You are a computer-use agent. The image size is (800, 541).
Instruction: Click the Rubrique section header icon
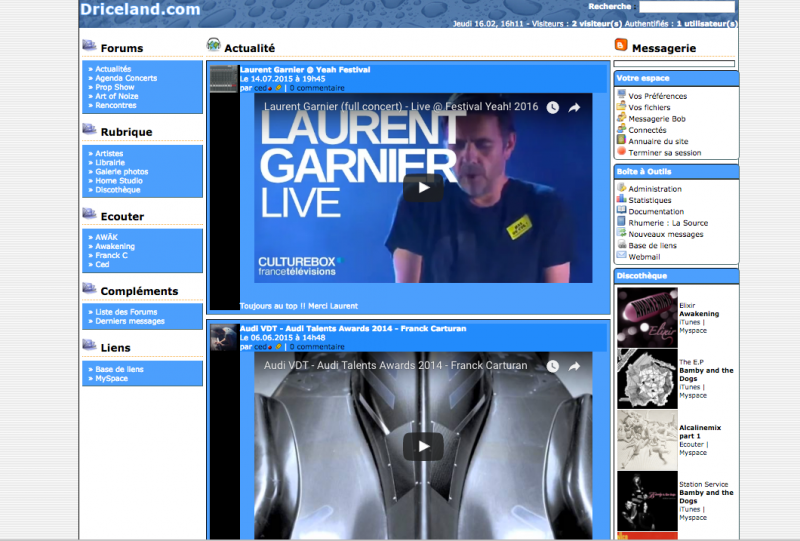89,129
